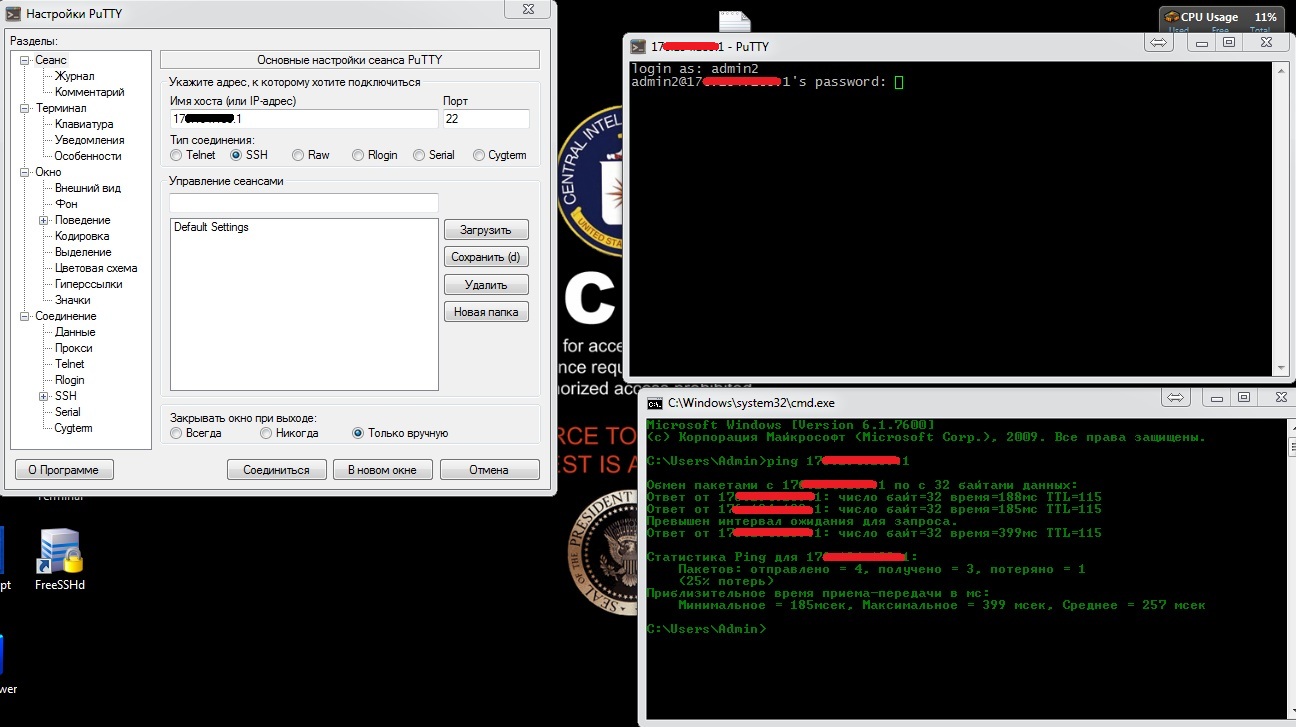Click the Порт input field

(x=485, y=119)
